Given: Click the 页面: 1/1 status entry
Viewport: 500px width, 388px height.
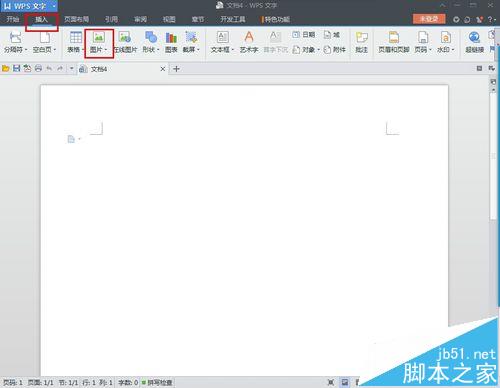Looking at the screenshot, I should 40,382.
